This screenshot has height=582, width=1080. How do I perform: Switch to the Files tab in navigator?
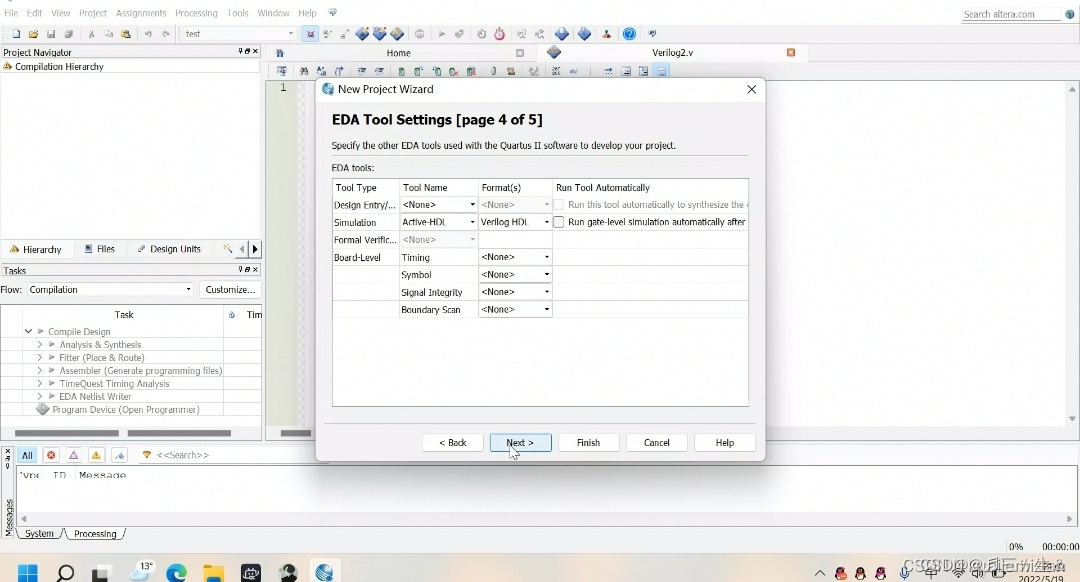click(x=100, y=249)
